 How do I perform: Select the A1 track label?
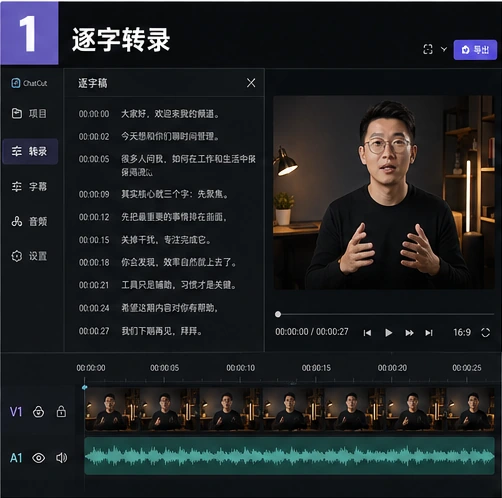click(16, 458)
